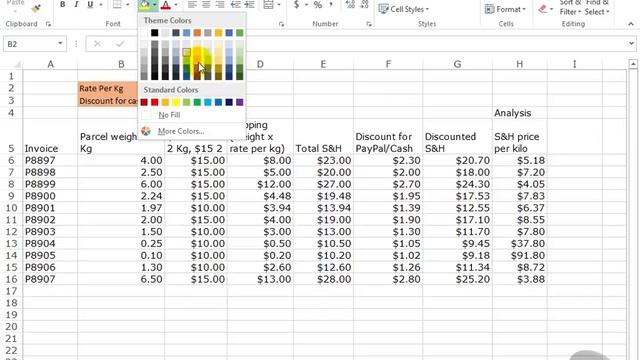Expand the formula bar
Viewport: 640px width, 360px height.
click(x=631, y=43)
